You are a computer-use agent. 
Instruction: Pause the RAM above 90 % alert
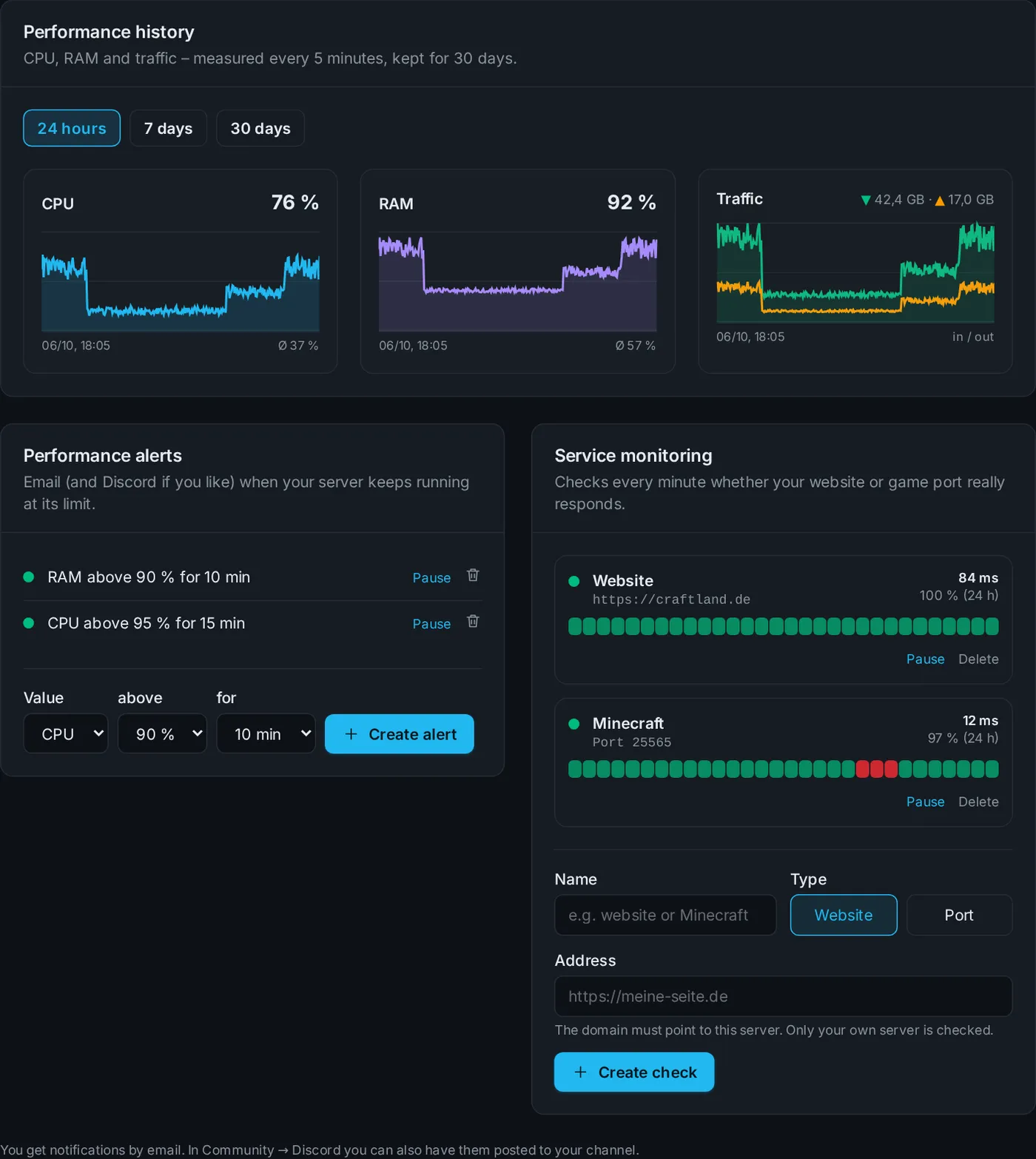431,577
